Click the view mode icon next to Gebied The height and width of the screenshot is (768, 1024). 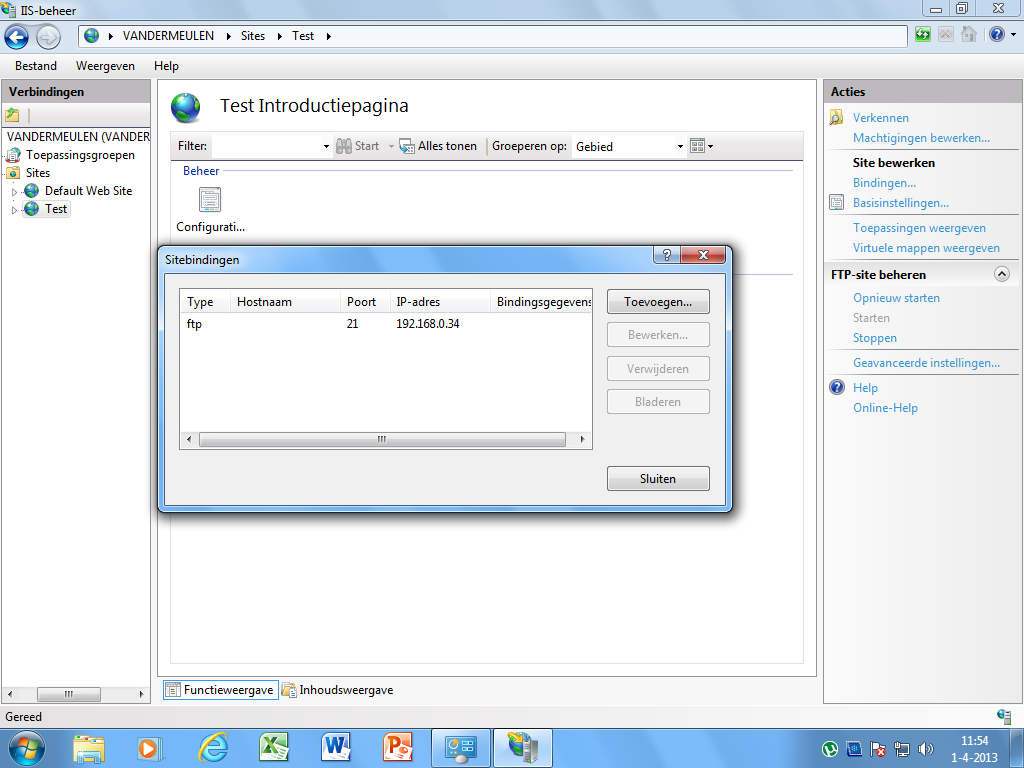tap(697, 146)
